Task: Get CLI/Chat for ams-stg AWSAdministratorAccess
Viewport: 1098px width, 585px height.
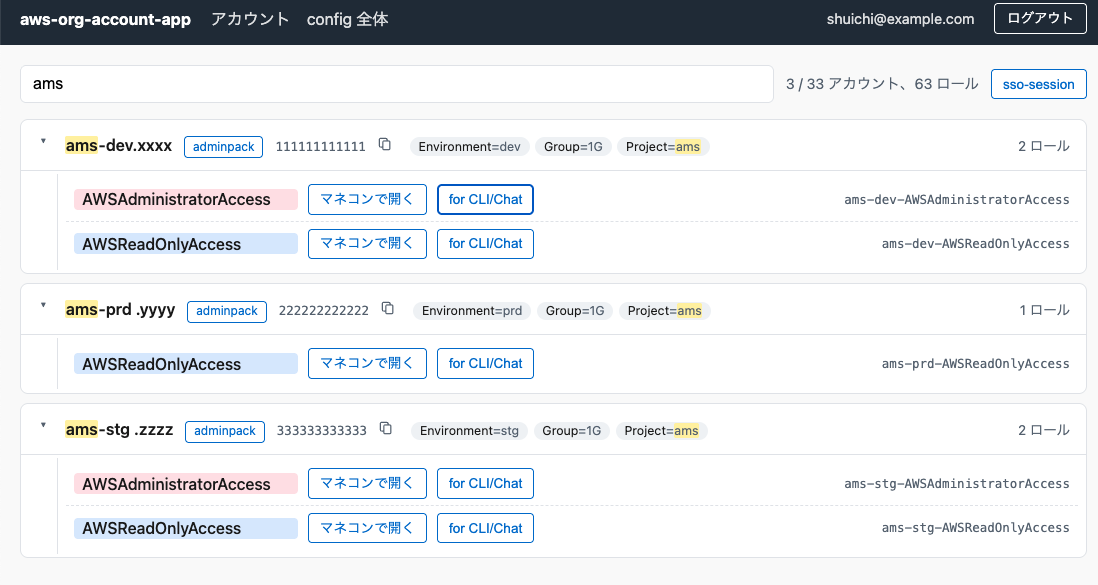Action: pyautogui.click(x=485, y=483)
